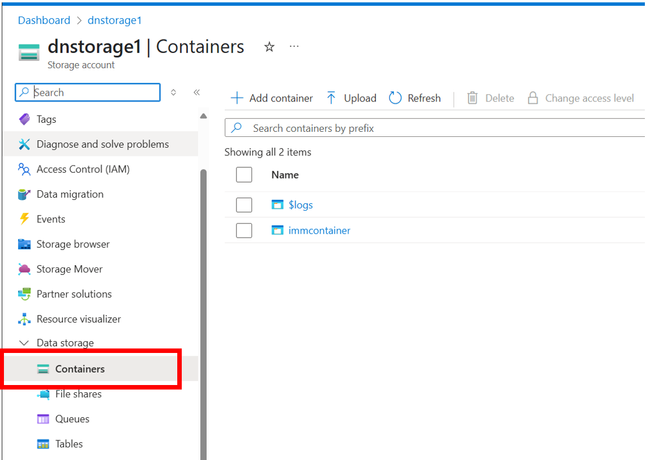Click the storage account icon beside dnstorage1 title
This screenshot has width=646, height=460.
(x=29, y=52)
